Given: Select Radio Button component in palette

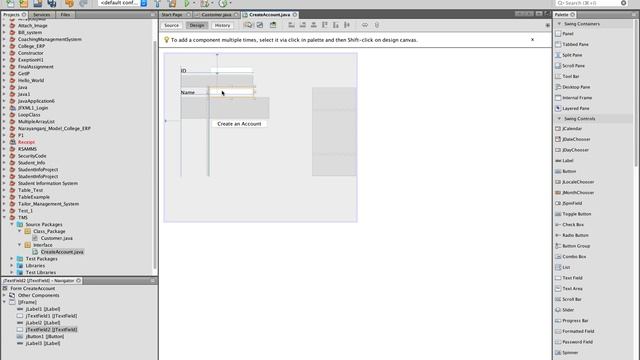Looking at the screenshot, I should (x=575, y=236).
